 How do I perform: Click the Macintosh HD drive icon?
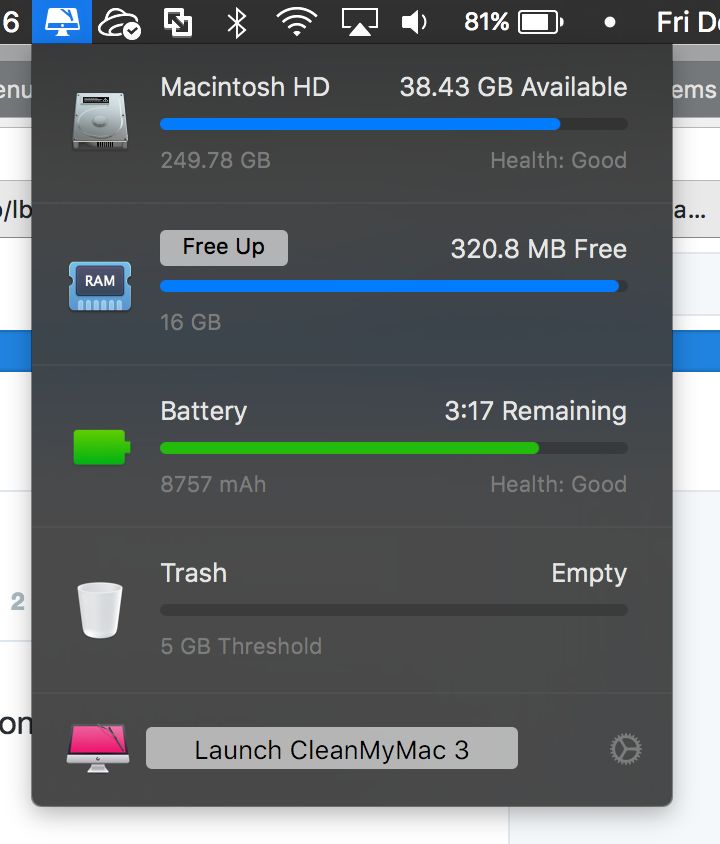tap(100, 121)
